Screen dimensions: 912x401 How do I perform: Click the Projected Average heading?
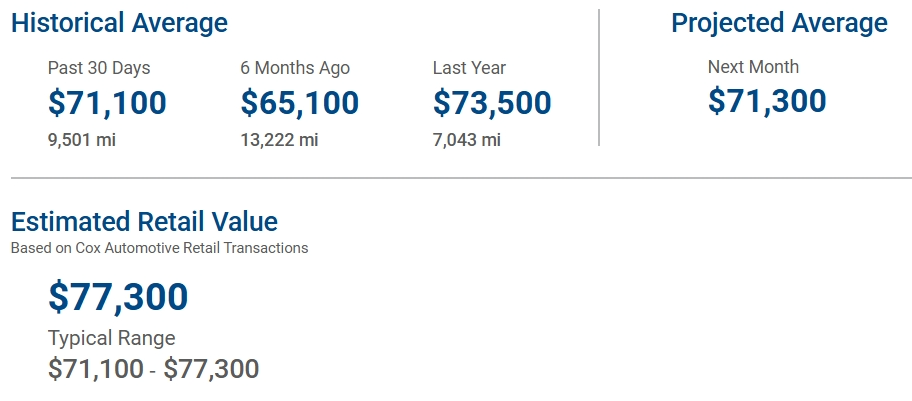[x=779, y=23]
